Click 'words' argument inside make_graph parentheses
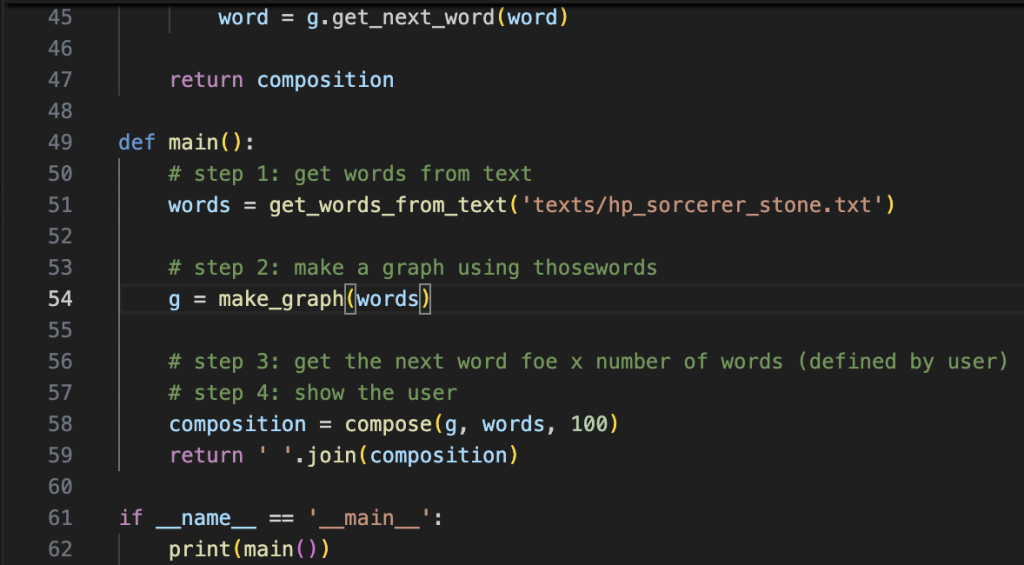Viewport: 1024px width, 565px height. coord(388,299)
